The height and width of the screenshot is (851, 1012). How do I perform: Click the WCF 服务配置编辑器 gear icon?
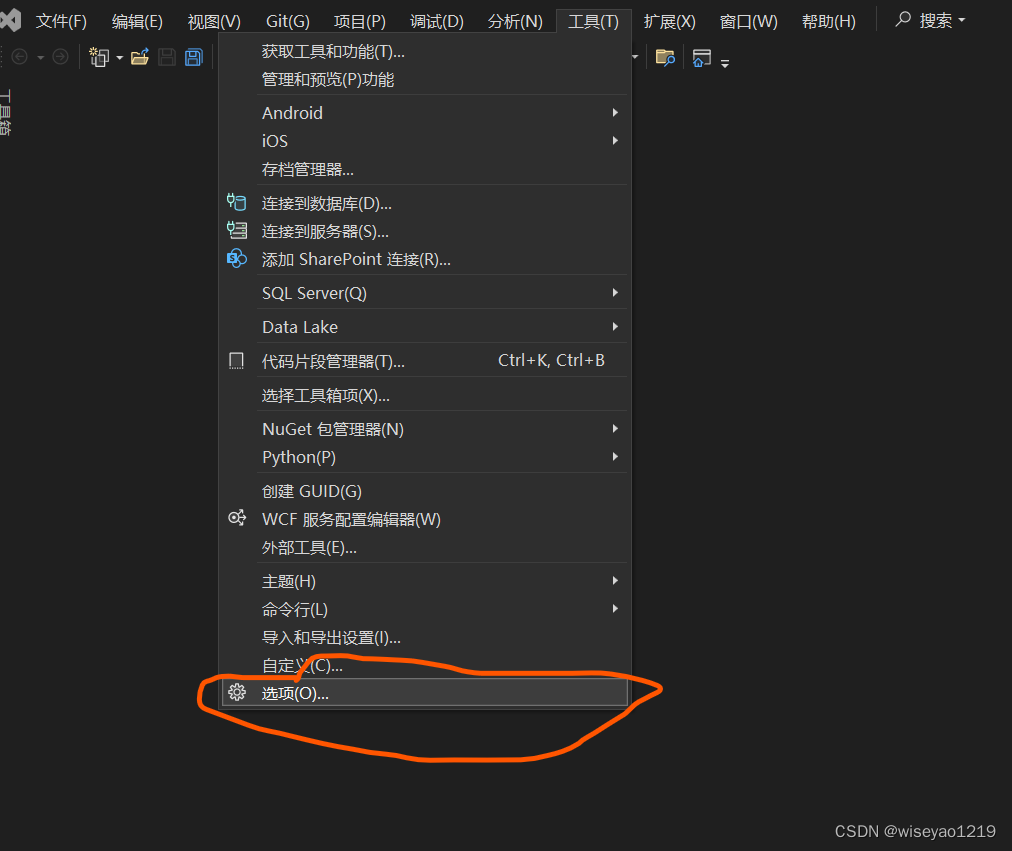click(236, 518)
